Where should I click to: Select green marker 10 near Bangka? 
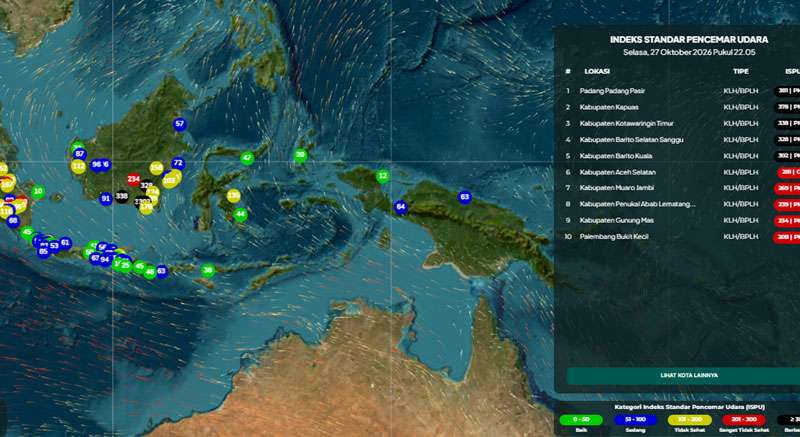[38, 192]
